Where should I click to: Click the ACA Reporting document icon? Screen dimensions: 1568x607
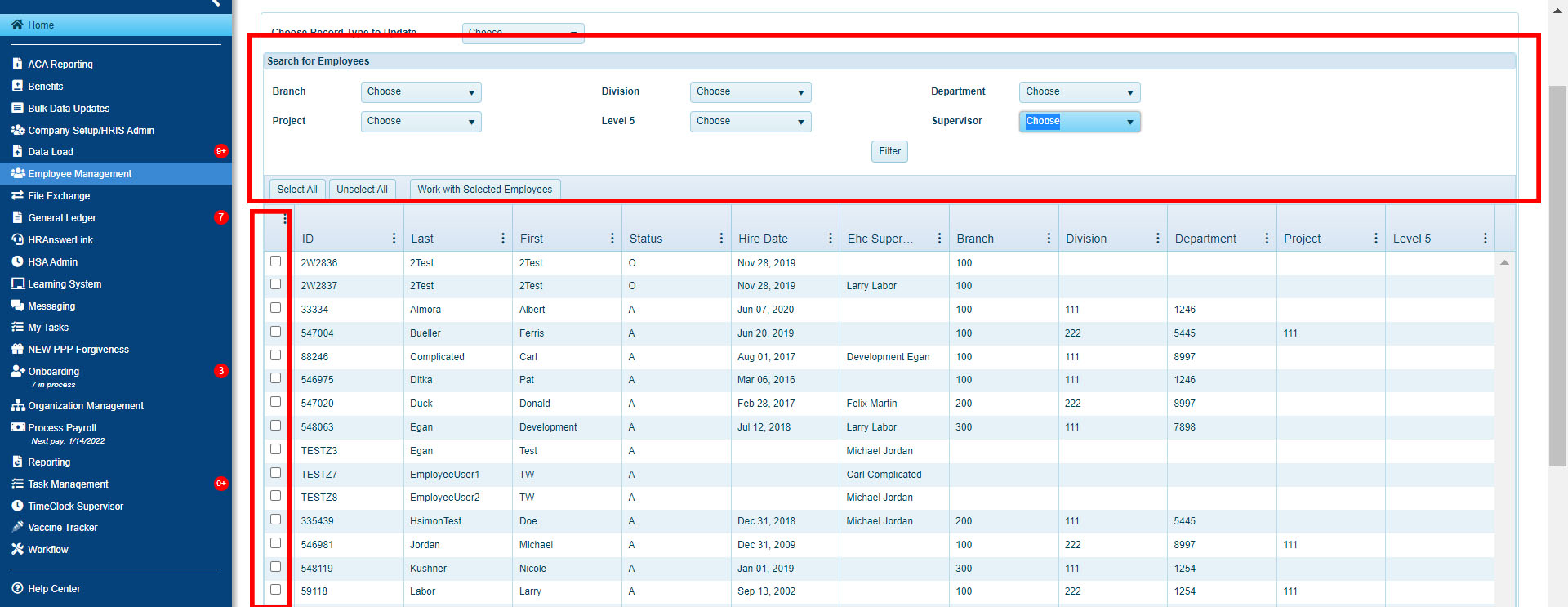tap(17, 64)
